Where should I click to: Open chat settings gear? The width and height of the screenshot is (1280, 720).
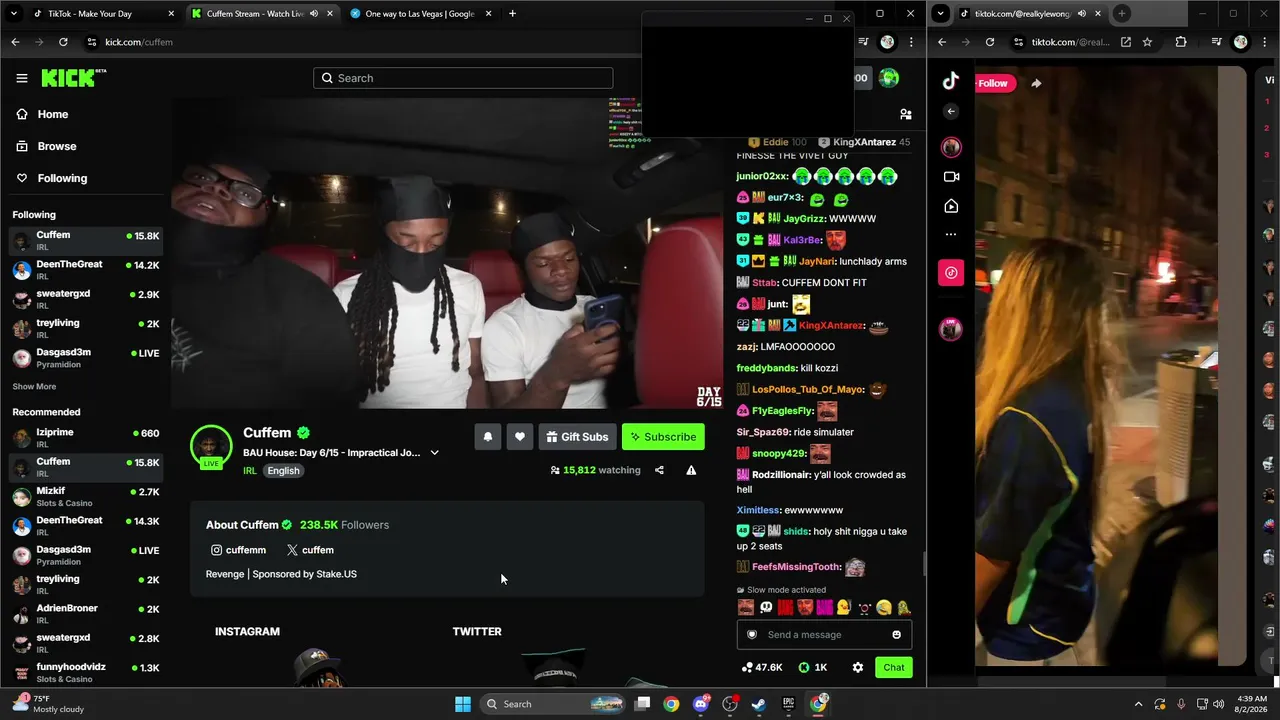857,668
